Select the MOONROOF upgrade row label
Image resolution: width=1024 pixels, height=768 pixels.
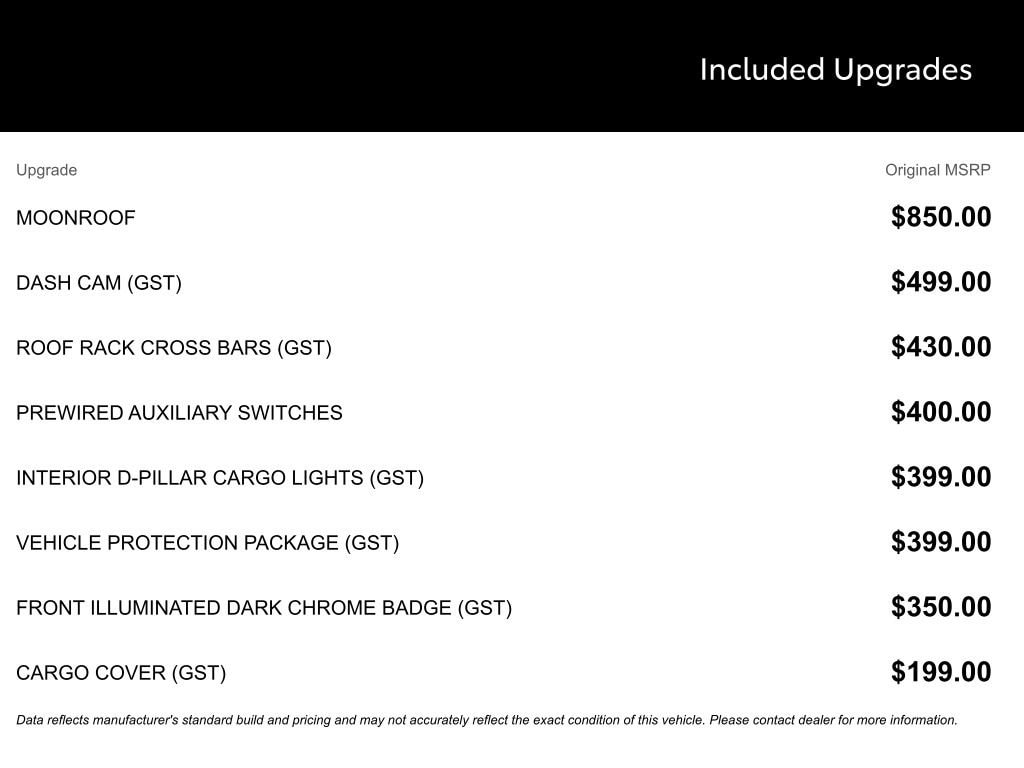click(76, 218)
